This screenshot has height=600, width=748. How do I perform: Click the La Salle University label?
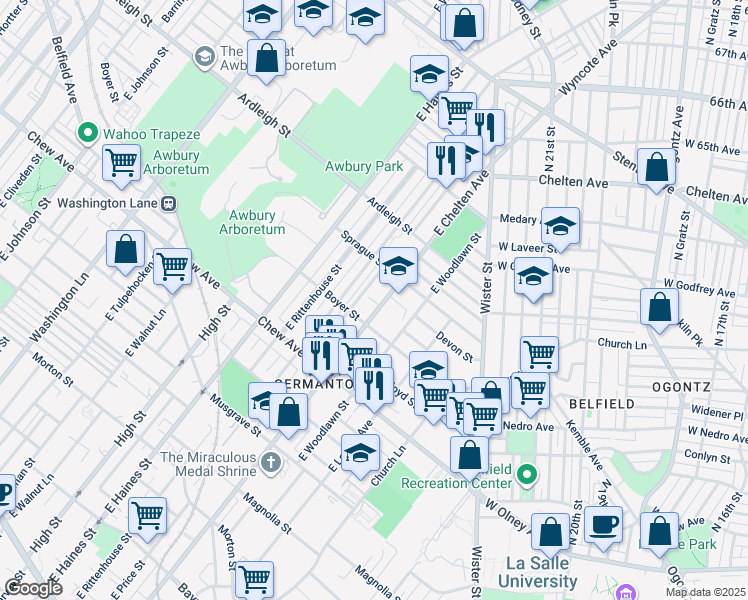pos(538,572)
